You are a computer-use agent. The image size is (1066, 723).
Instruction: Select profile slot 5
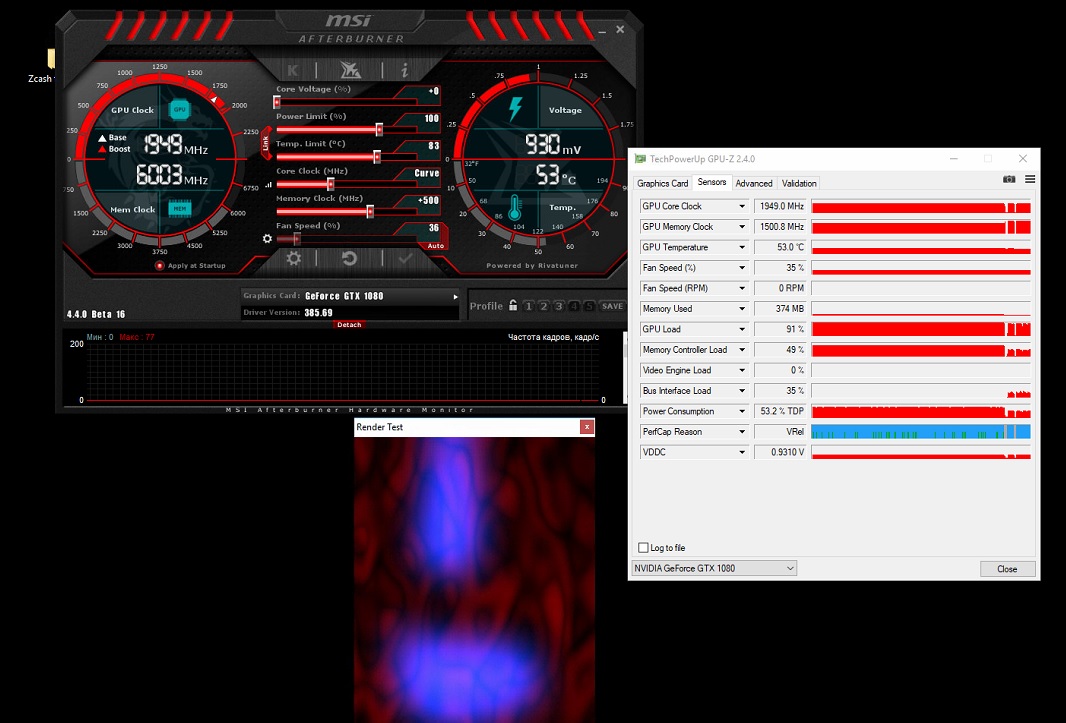pyautogui.click(x=589, y=306)
